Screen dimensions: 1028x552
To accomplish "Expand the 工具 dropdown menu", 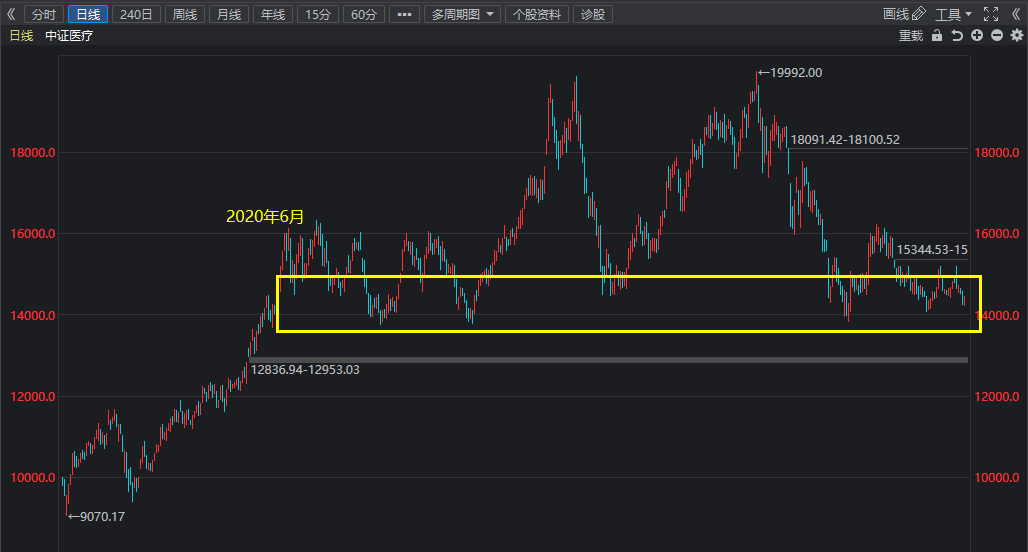I will pyautogui.click(x=953, y=14).
